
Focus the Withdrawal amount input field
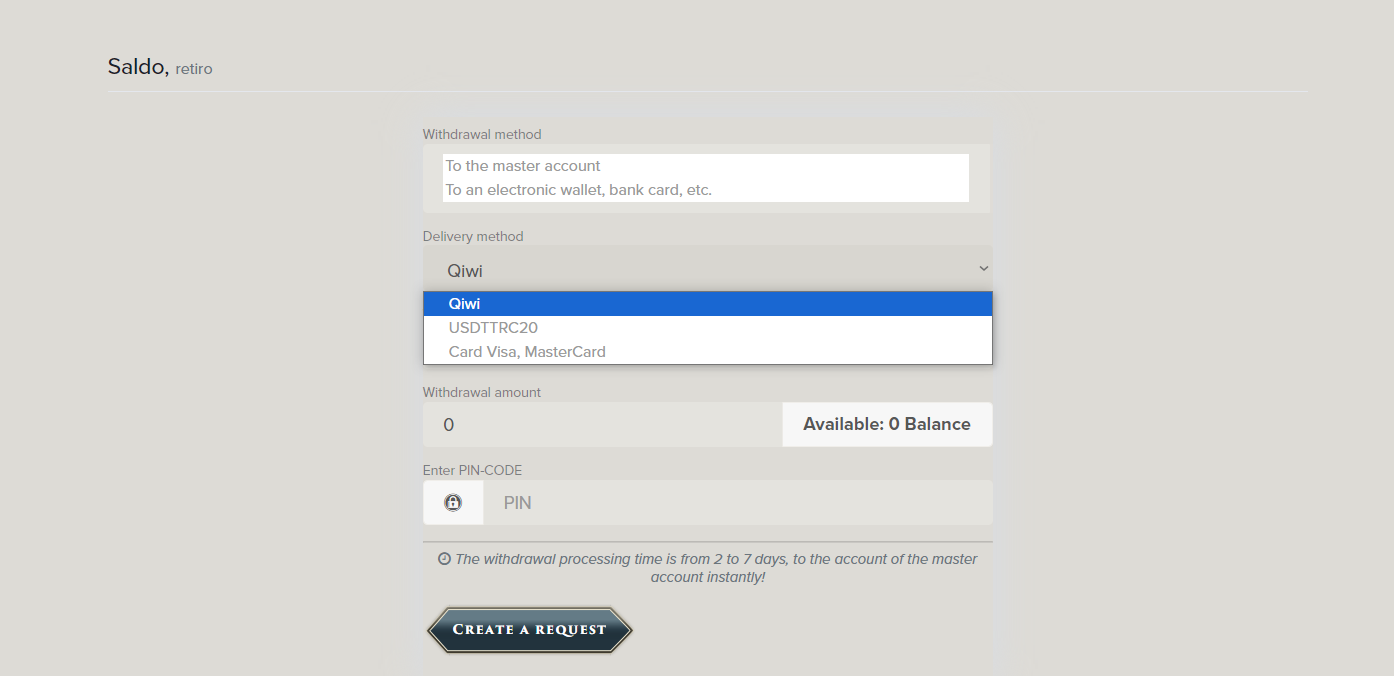(x=602, y=425)
